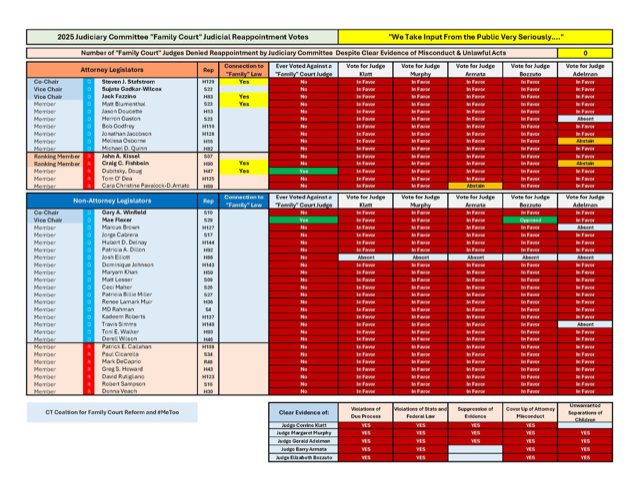Click the 'Dubitsky, Doug' name cell
Image resolution: width=640 pixels, height=494 pixels.
click(x=122, y=171)
